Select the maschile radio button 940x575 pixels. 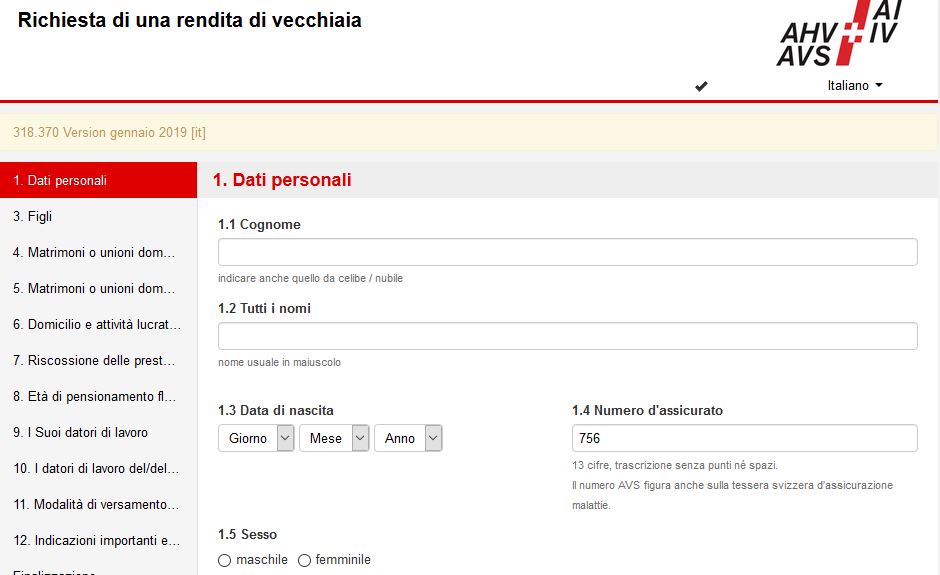pos(225,560)
